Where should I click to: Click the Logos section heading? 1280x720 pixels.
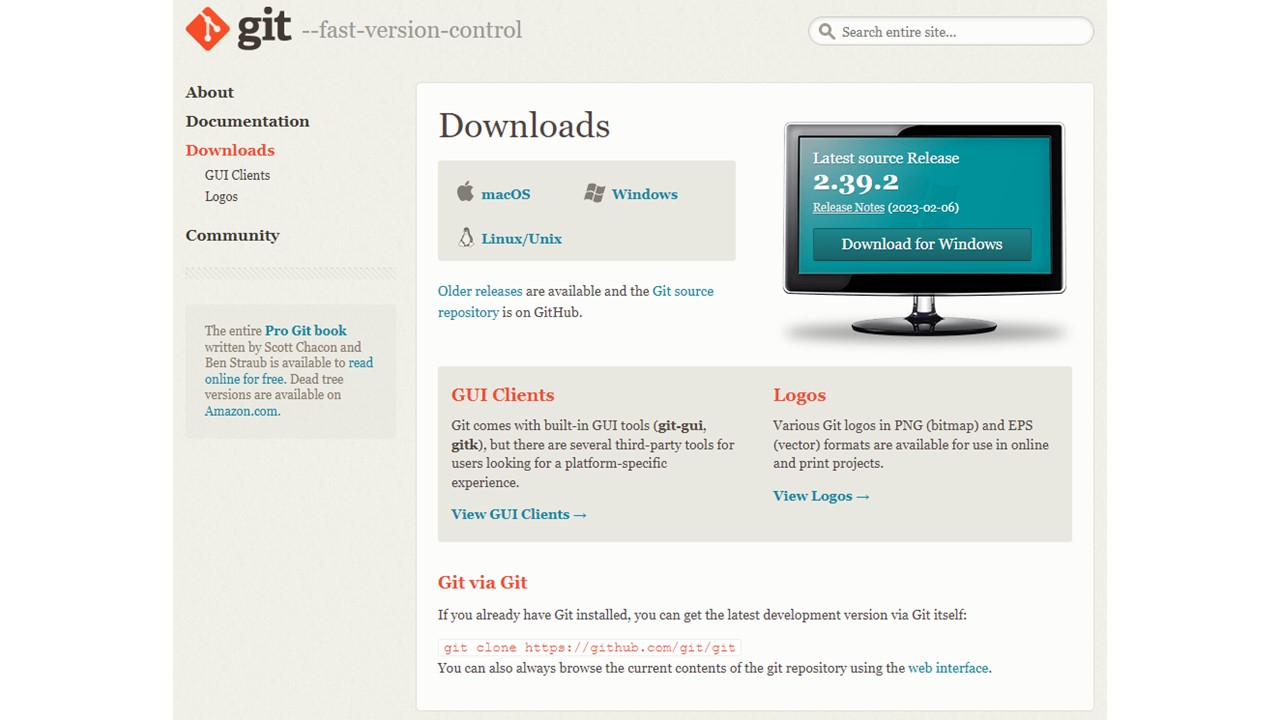pos(799,395)
